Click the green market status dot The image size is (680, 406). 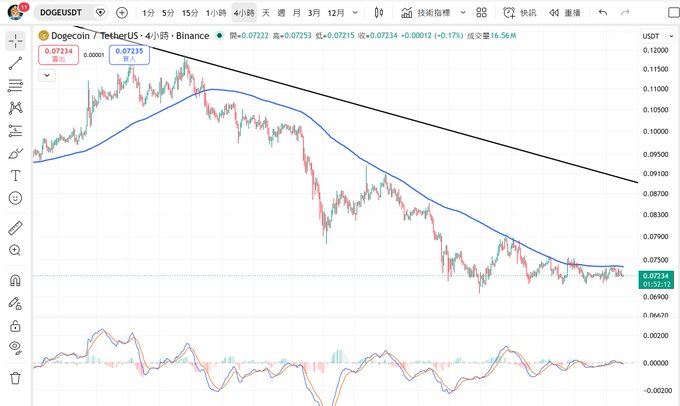click(220, 36)
